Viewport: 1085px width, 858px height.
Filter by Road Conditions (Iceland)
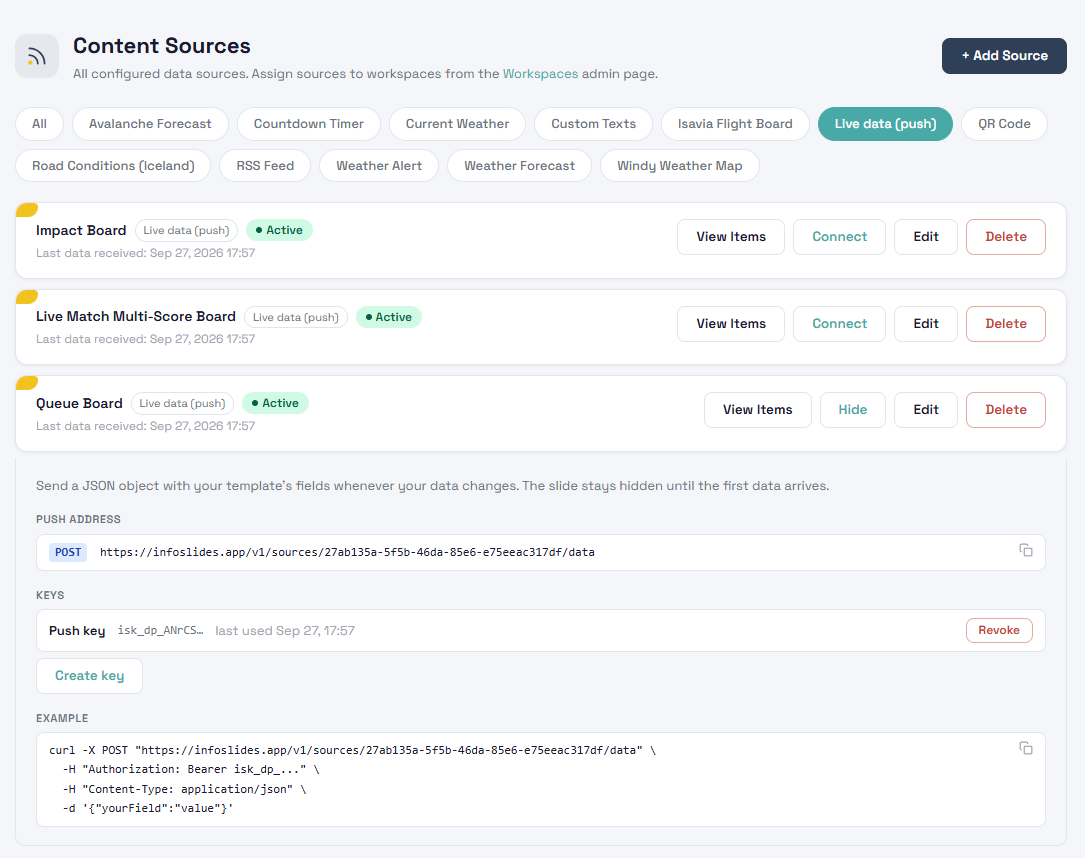[113, 166]
